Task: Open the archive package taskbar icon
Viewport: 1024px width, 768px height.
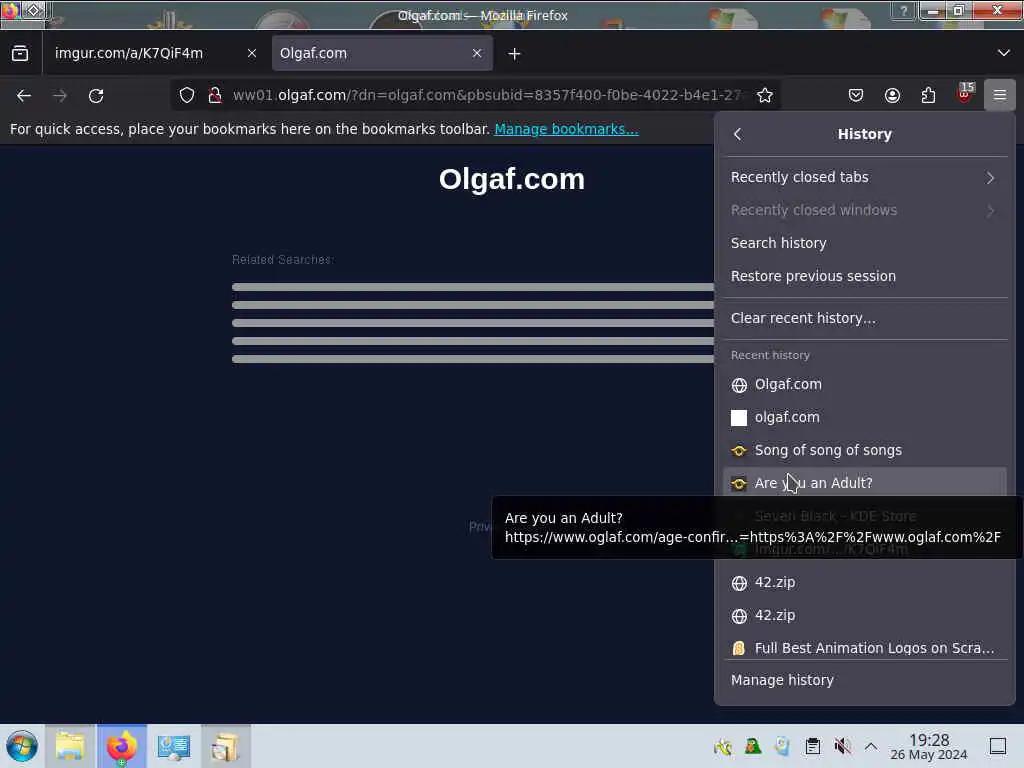Action: click(225, 746)
